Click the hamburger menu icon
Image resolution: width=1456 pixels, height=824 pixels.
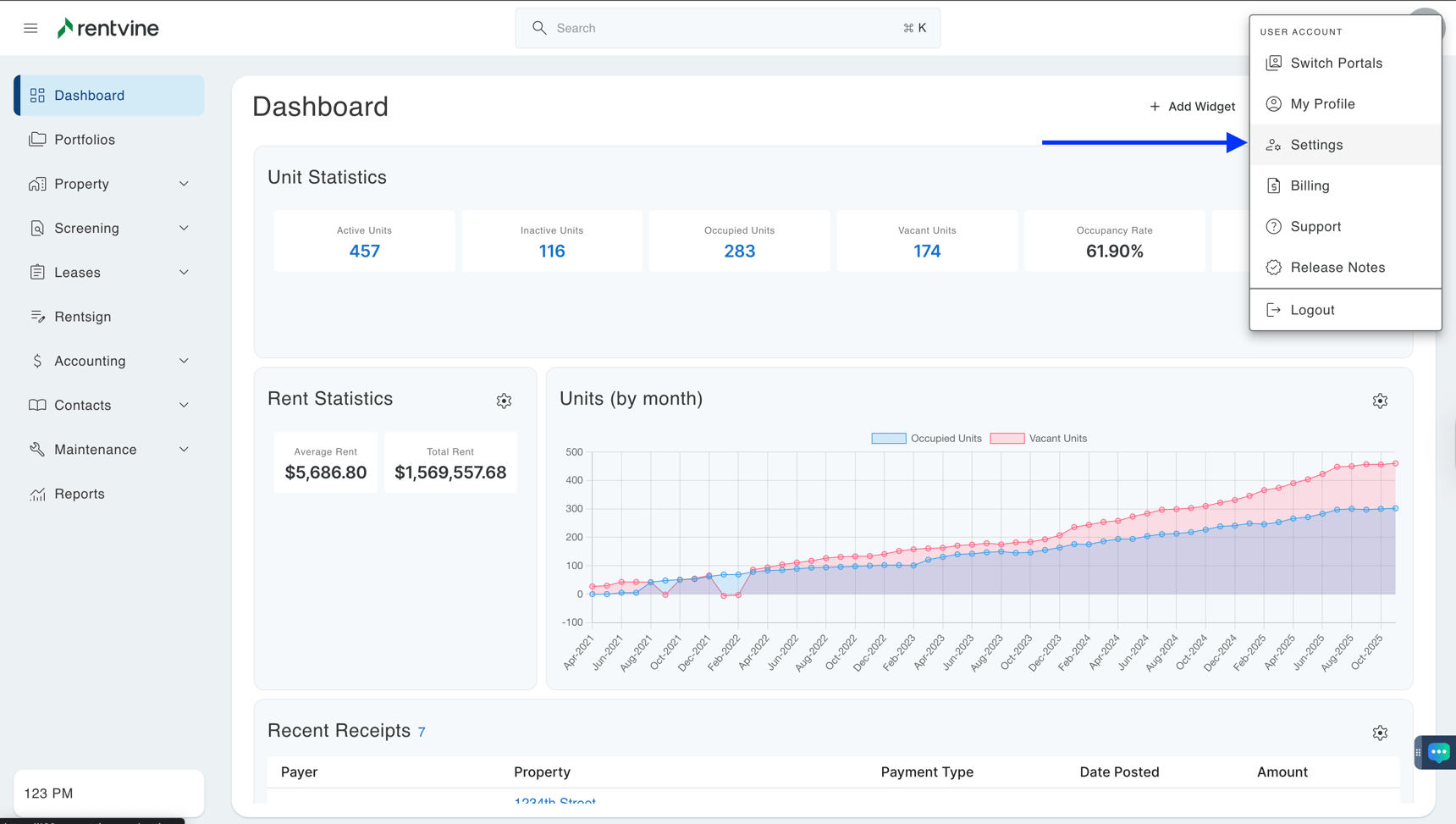tap(30, 28)
